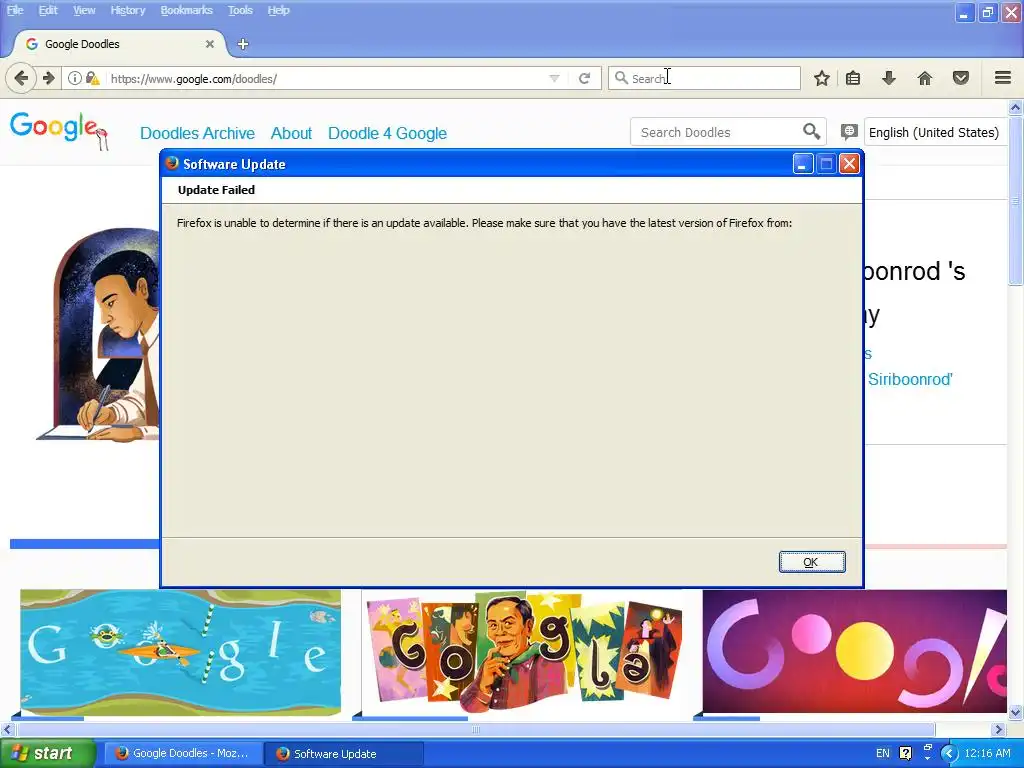Click the EN language indicator in taskbar
Viewport: 1024px width, 768px height.
[x=882, y=753]
